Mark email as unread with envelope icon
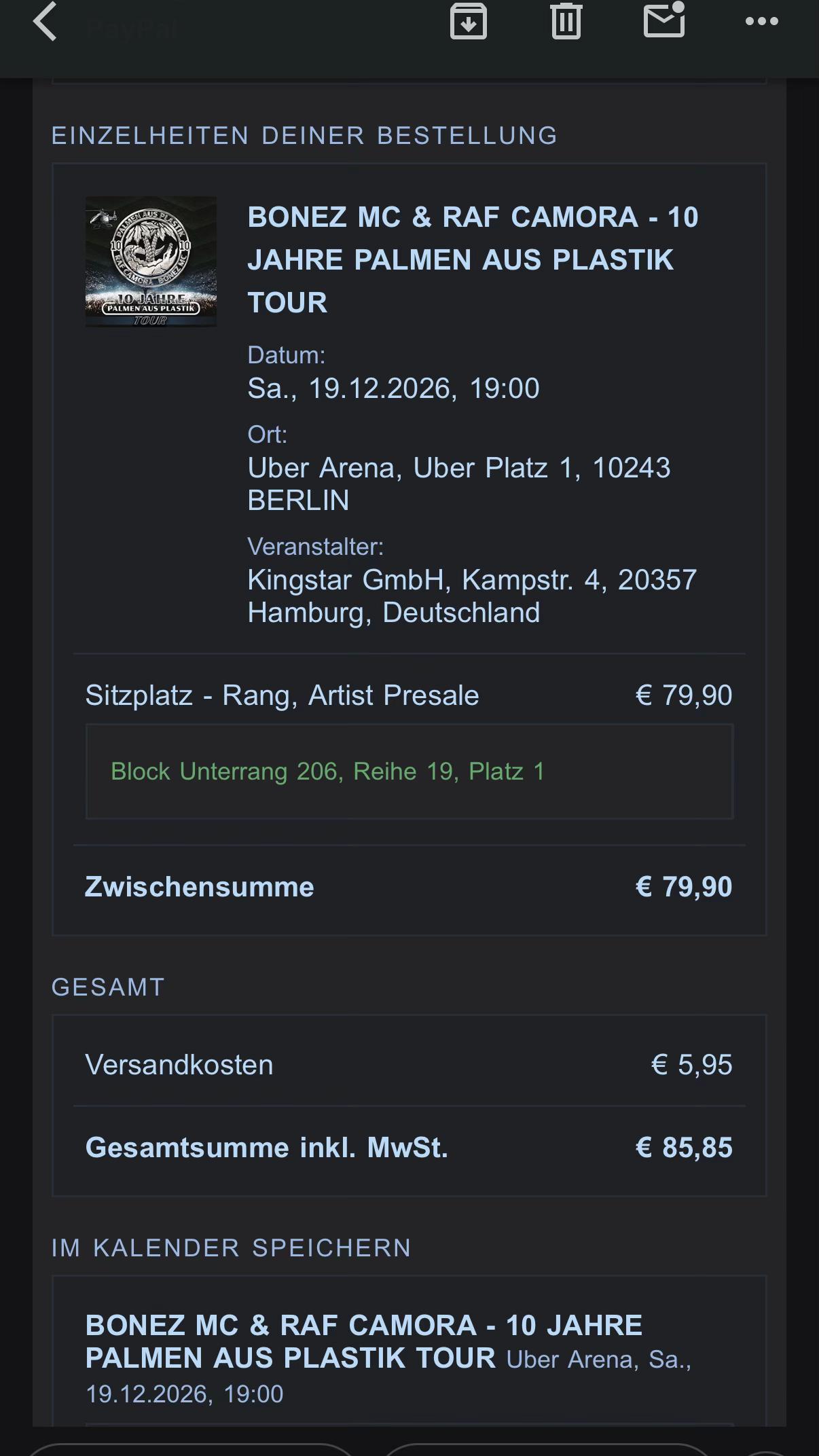This screenshot has height=1456, width=819. point(664,19)
